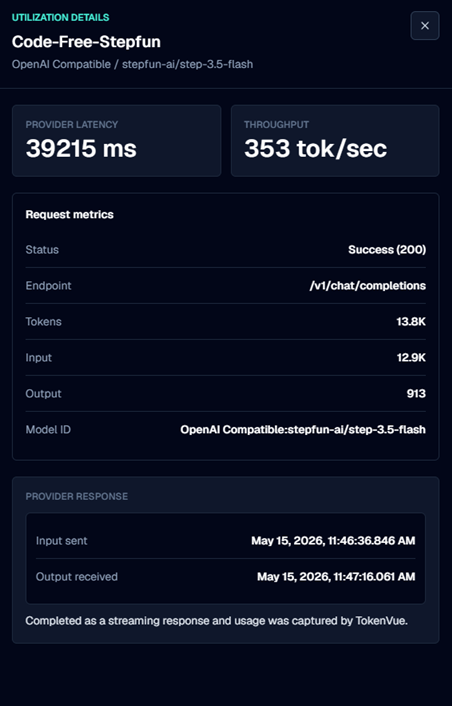This screenshot has height=706, width=452.
Task: Click the Status row label
Action: (x=42, y=250)
